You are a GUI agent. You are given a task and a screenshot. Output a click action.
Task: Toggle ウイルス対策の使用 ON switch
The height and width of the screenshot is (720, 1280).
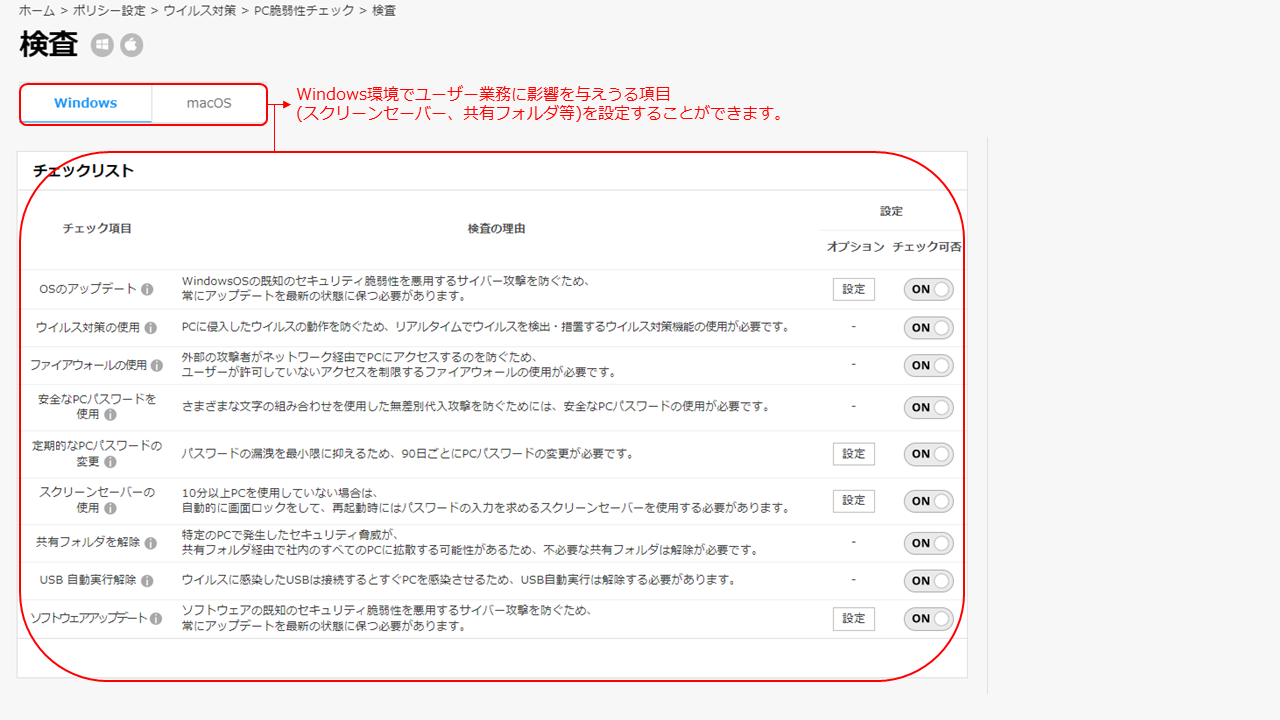(x=929, y=328)
